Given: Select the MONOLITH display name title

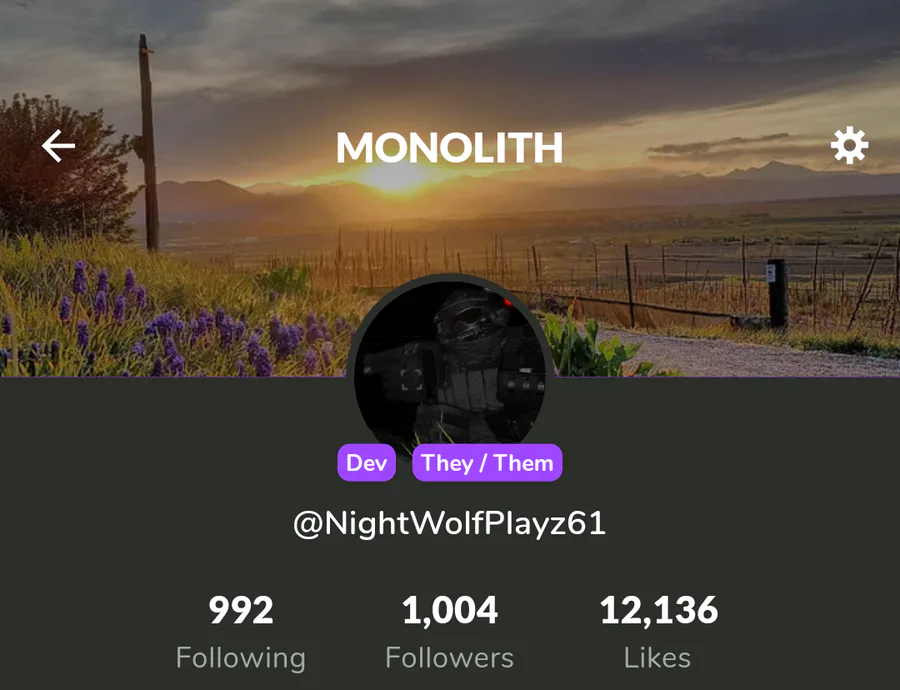Looking at the screenshot, I should pos(449,148).
